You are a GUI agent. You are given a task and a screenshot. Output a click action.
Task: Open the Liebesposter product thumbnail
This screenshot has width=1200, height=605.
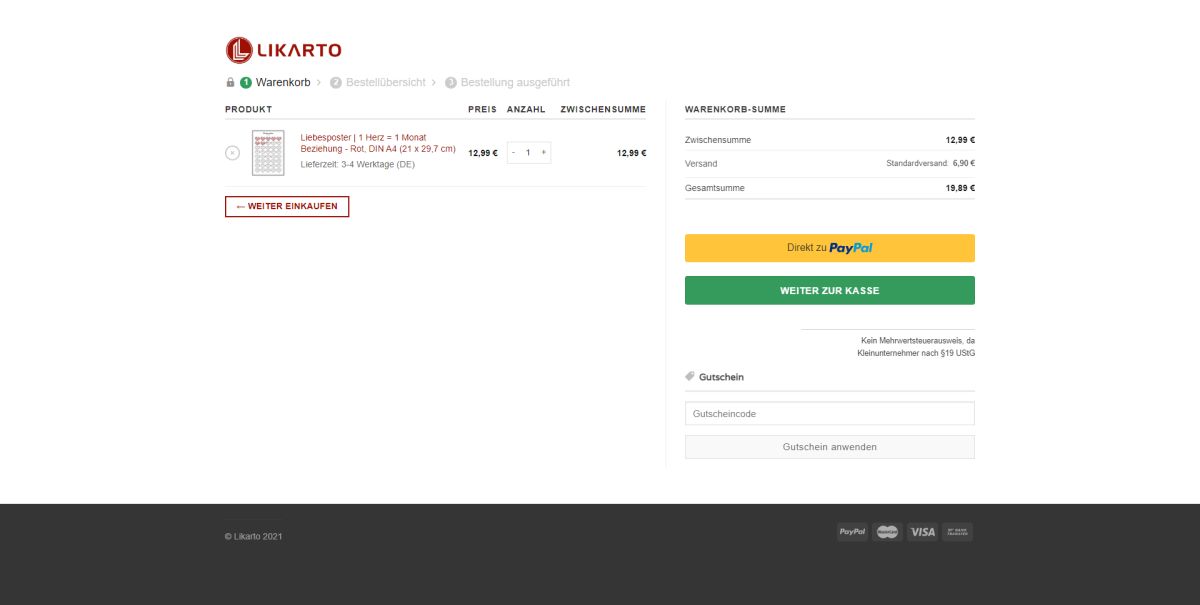[268, 153]
